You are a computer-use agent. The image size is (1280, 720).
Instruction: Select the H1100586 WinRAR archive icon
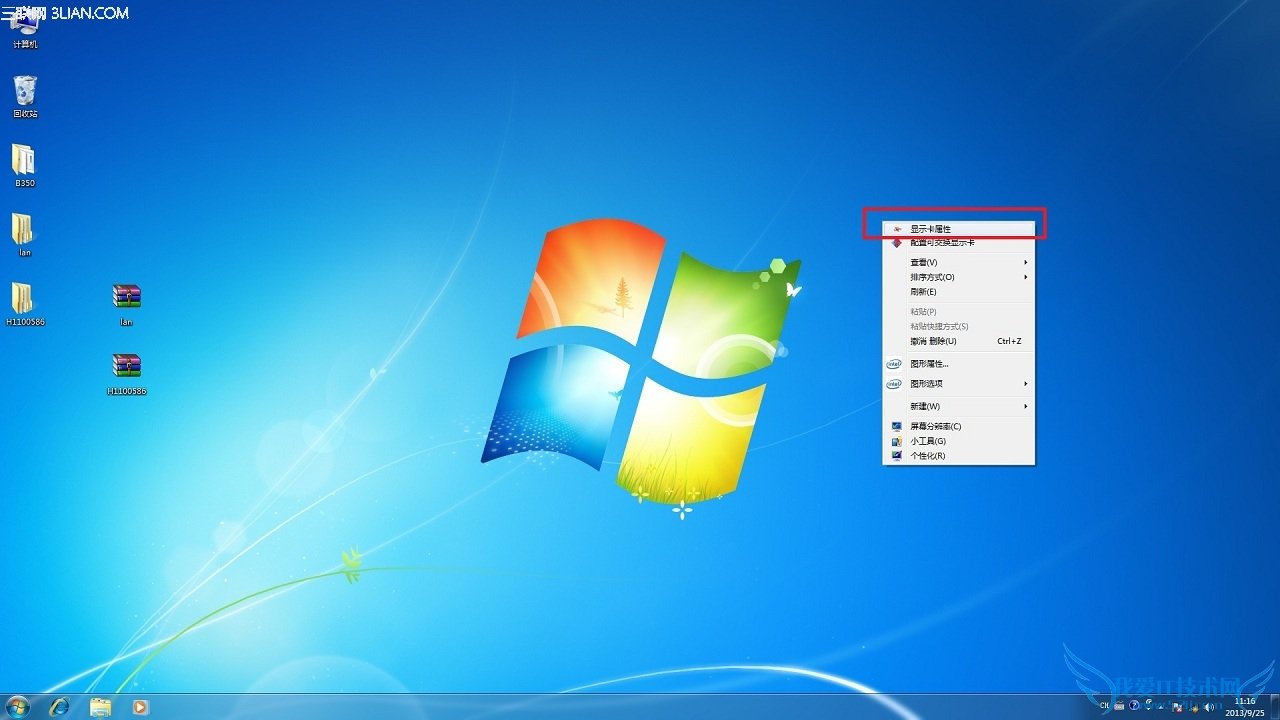126,368
